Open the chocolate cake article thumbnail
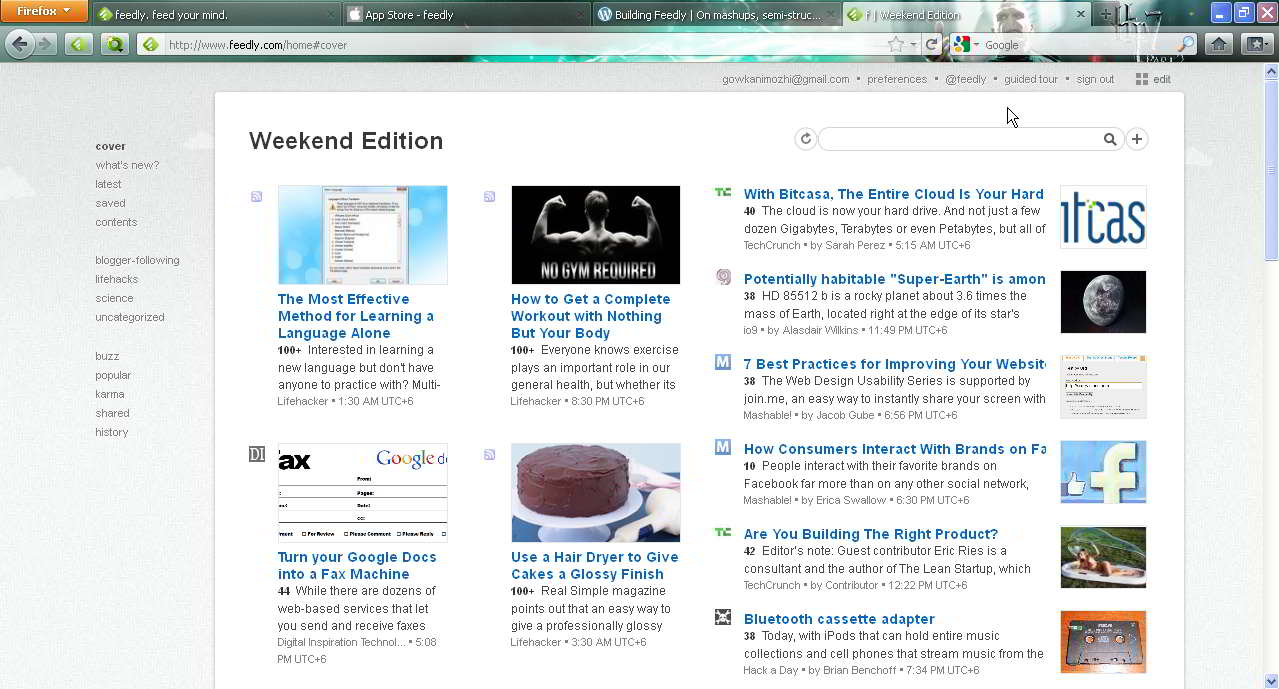 pos(596,493)
